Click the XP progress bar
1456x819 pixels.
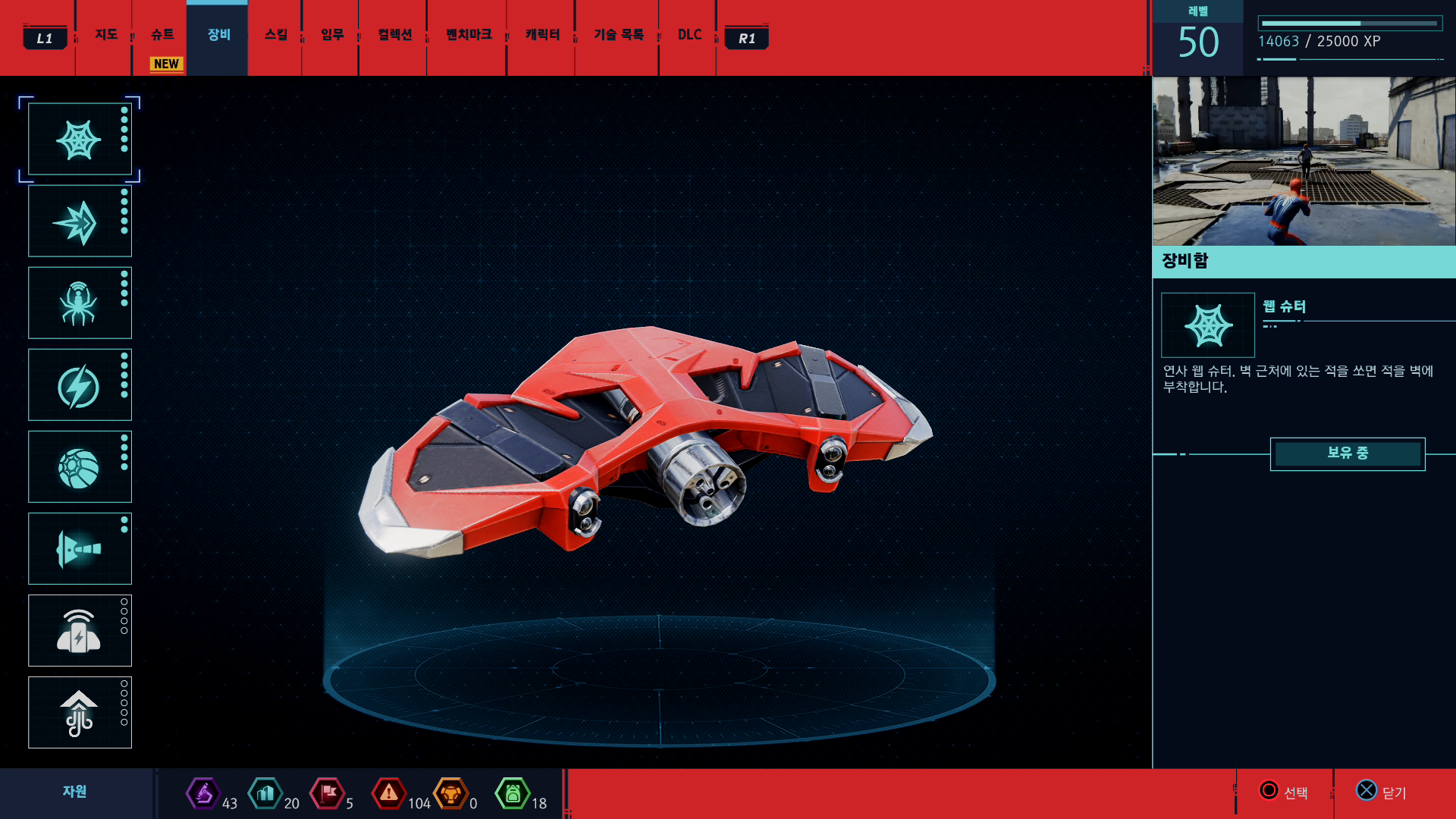(x=1349, y=24)
